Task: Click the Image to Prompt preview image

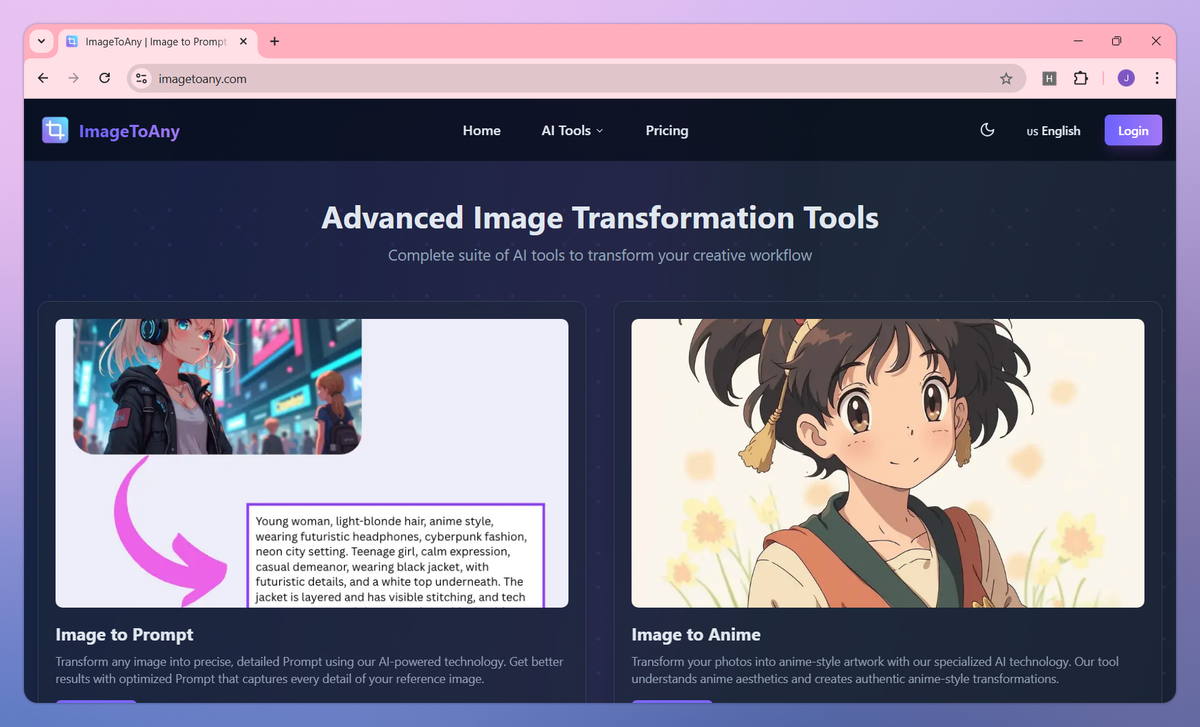Action: tap(311, 463)
